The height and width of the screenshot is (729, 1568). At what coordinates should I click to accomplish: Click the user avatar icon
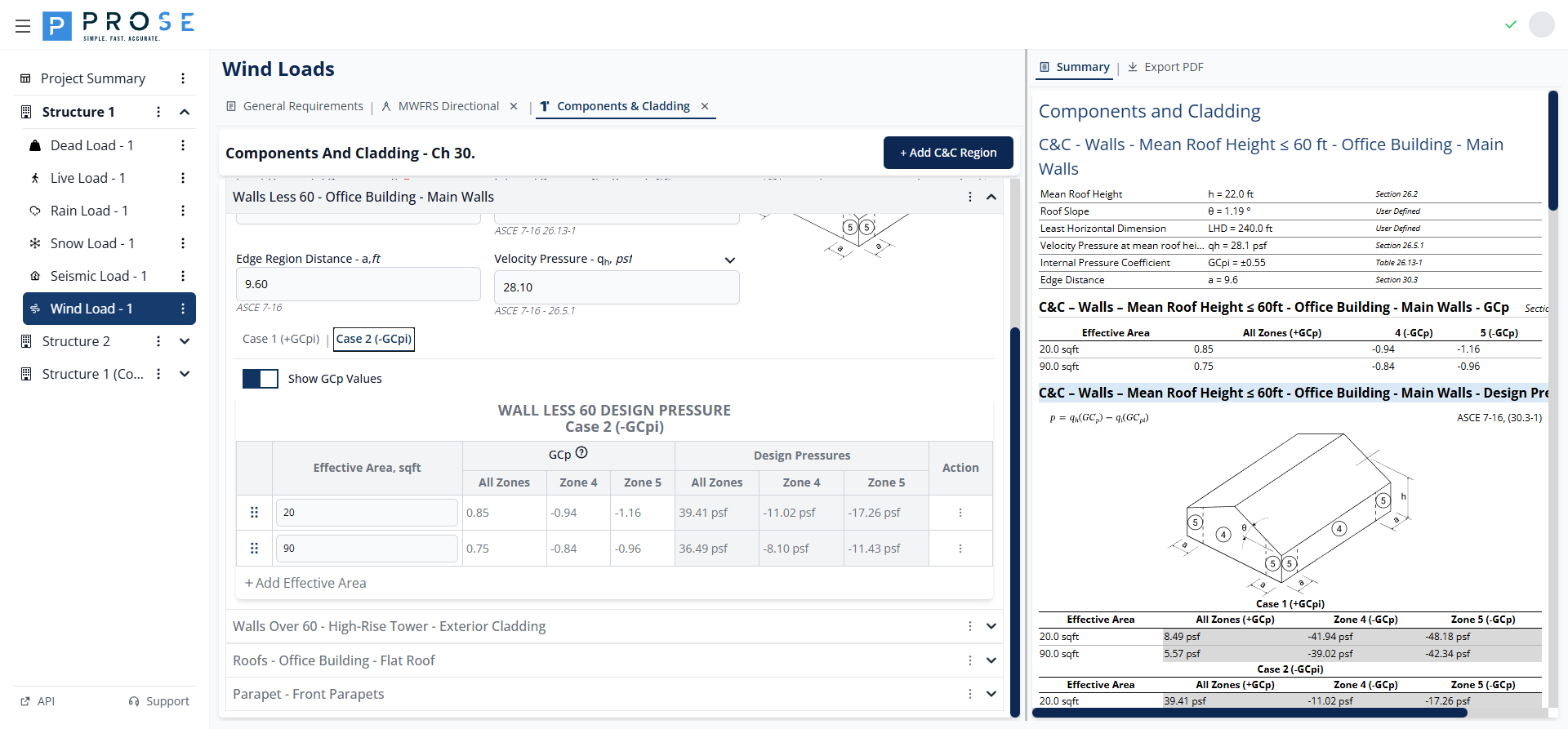(1541, 24)
